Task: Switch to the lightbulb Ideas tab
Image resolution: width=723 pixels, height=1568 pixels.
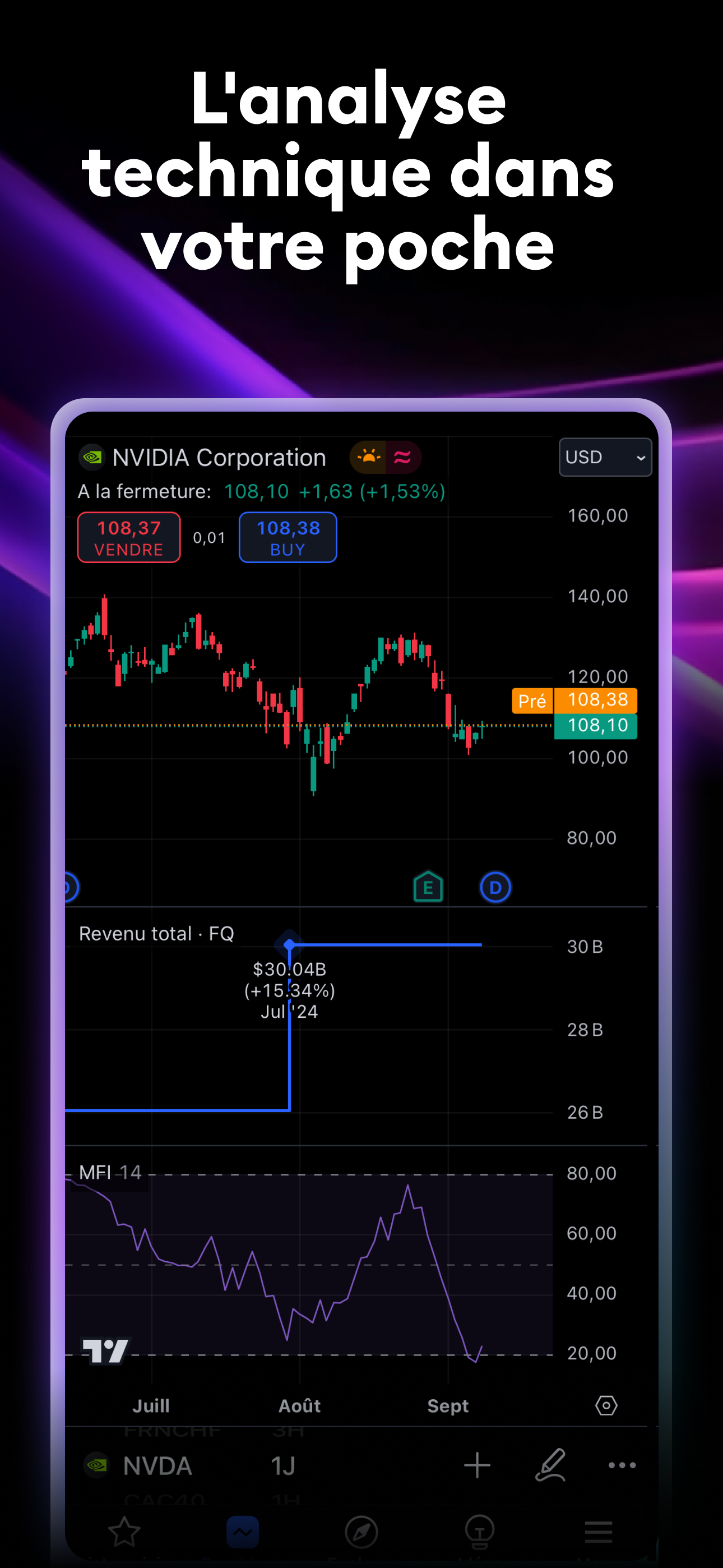Action: (480, 1532)
